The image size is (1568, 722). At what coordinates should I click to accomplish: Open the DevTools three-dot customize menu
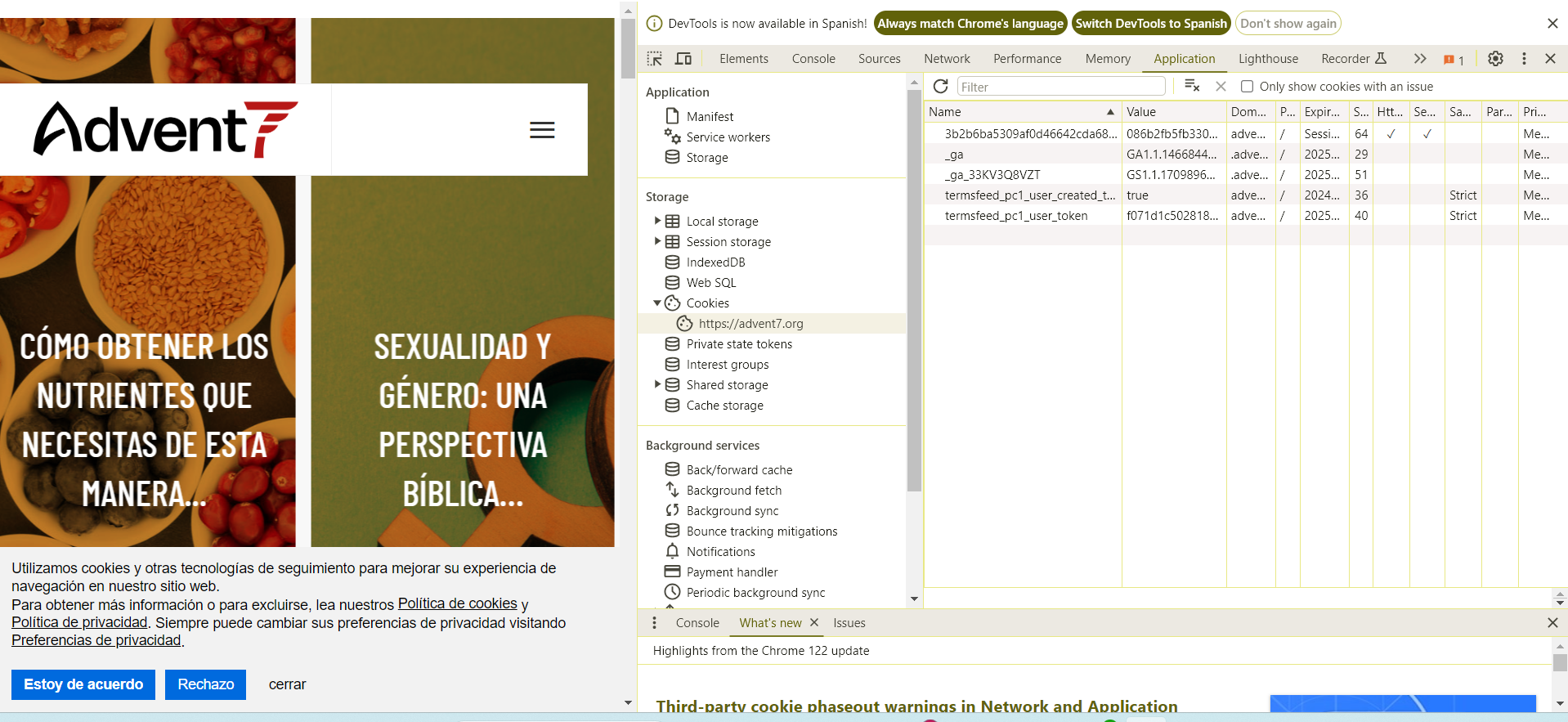tap(1524, 59)
